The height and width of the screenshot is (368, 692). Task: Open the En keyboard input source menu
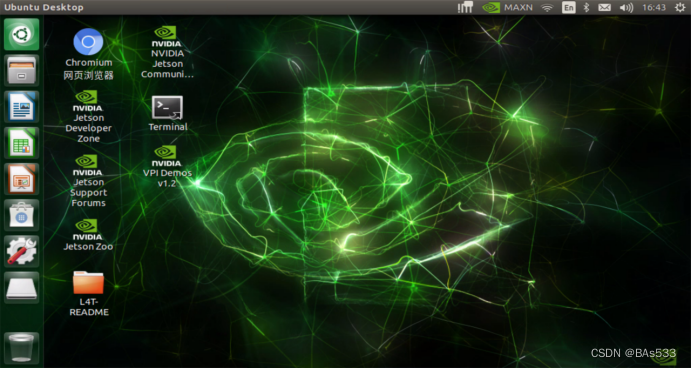(x=569, y=8)
